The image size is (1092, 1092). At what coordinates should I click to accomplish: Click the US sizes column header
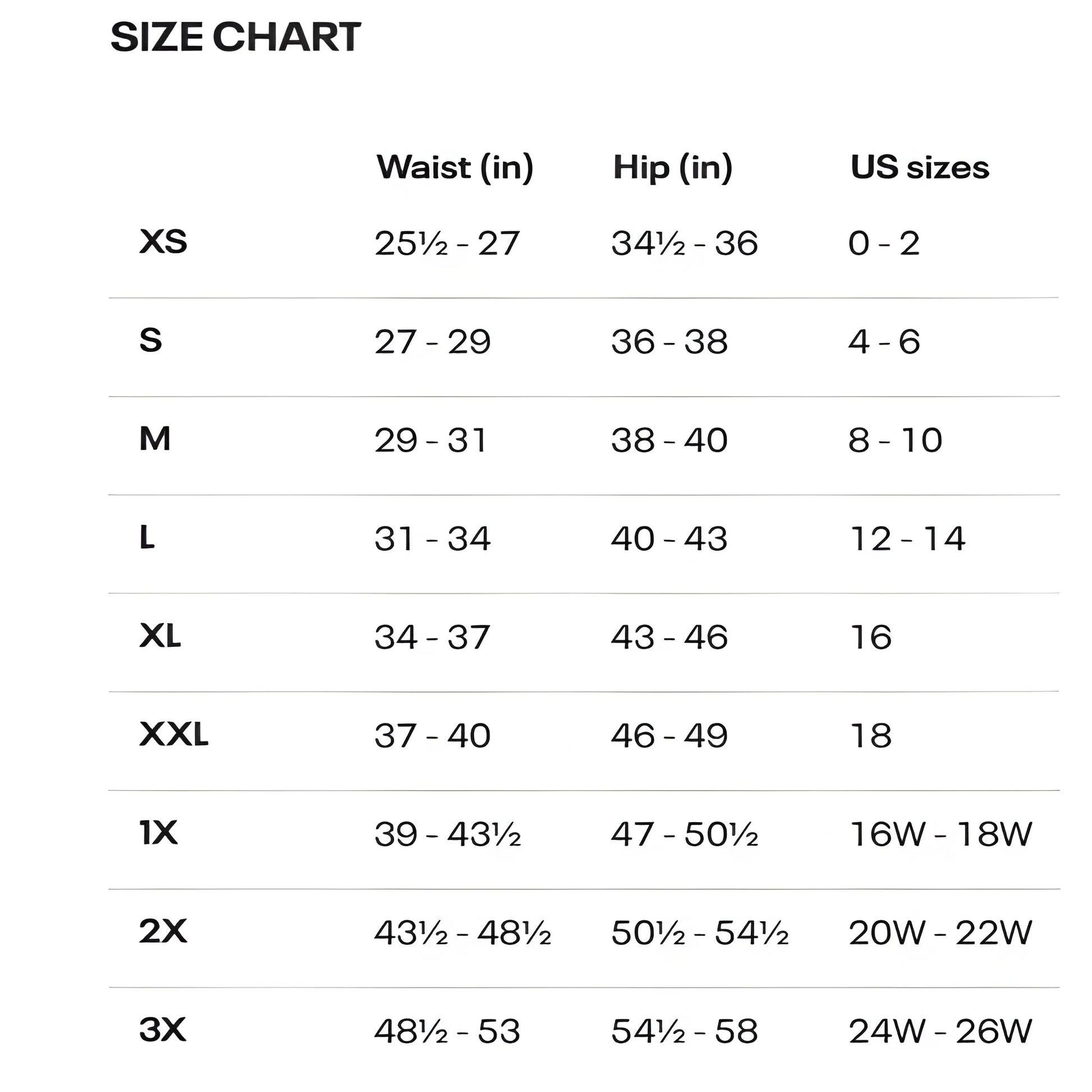click(x=920, y=167)
